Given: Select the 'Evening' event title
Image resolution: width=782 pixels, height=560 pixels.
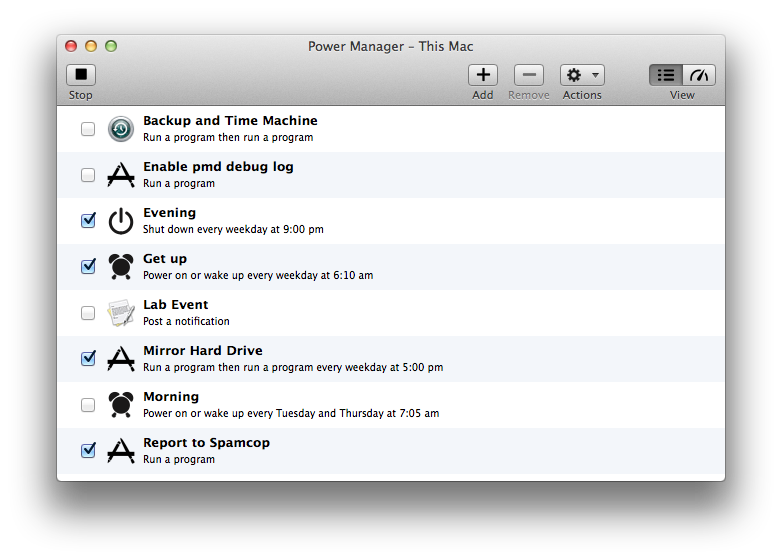Looking at the screenshot, I should pyautogui.click(x=170, y=213).
